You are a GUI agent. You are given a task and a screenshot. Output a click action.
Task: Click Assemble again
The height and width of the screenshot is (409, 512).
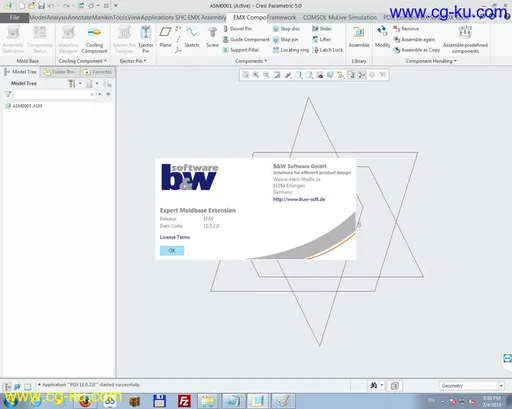(x=414, y=39)
